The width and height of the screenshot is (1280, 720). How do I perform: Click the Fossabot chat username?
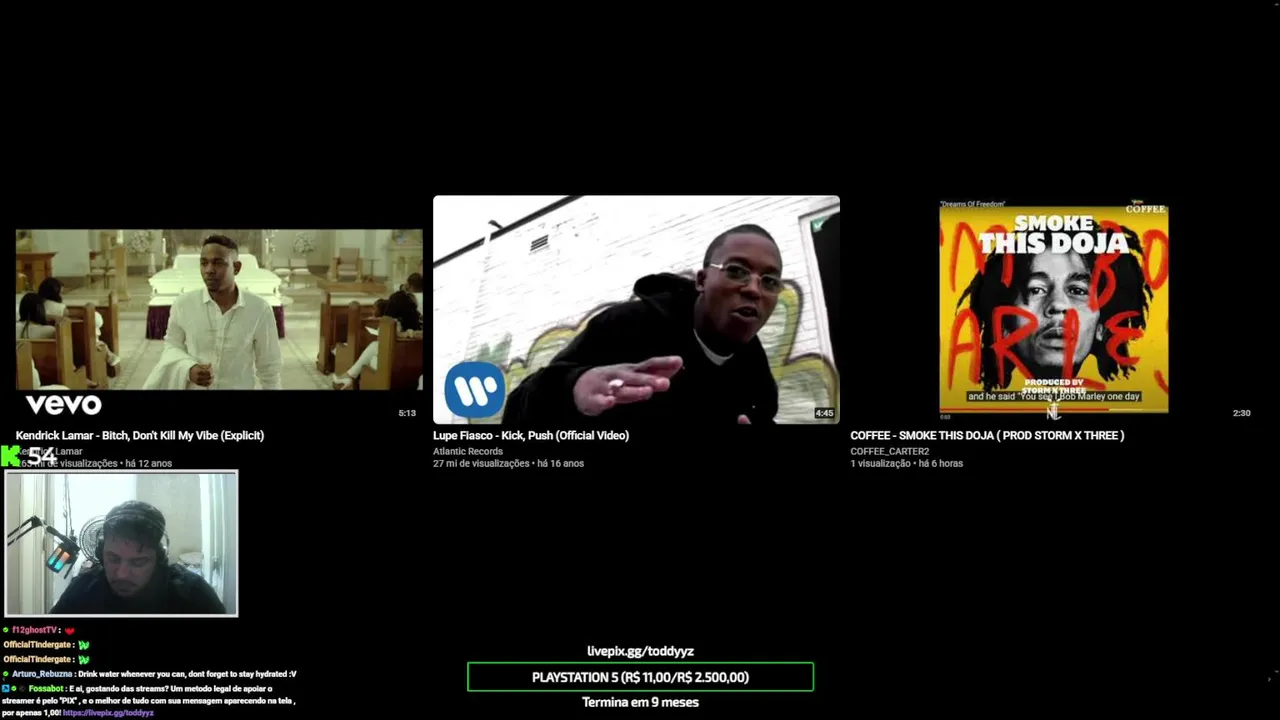click(46, 689)
